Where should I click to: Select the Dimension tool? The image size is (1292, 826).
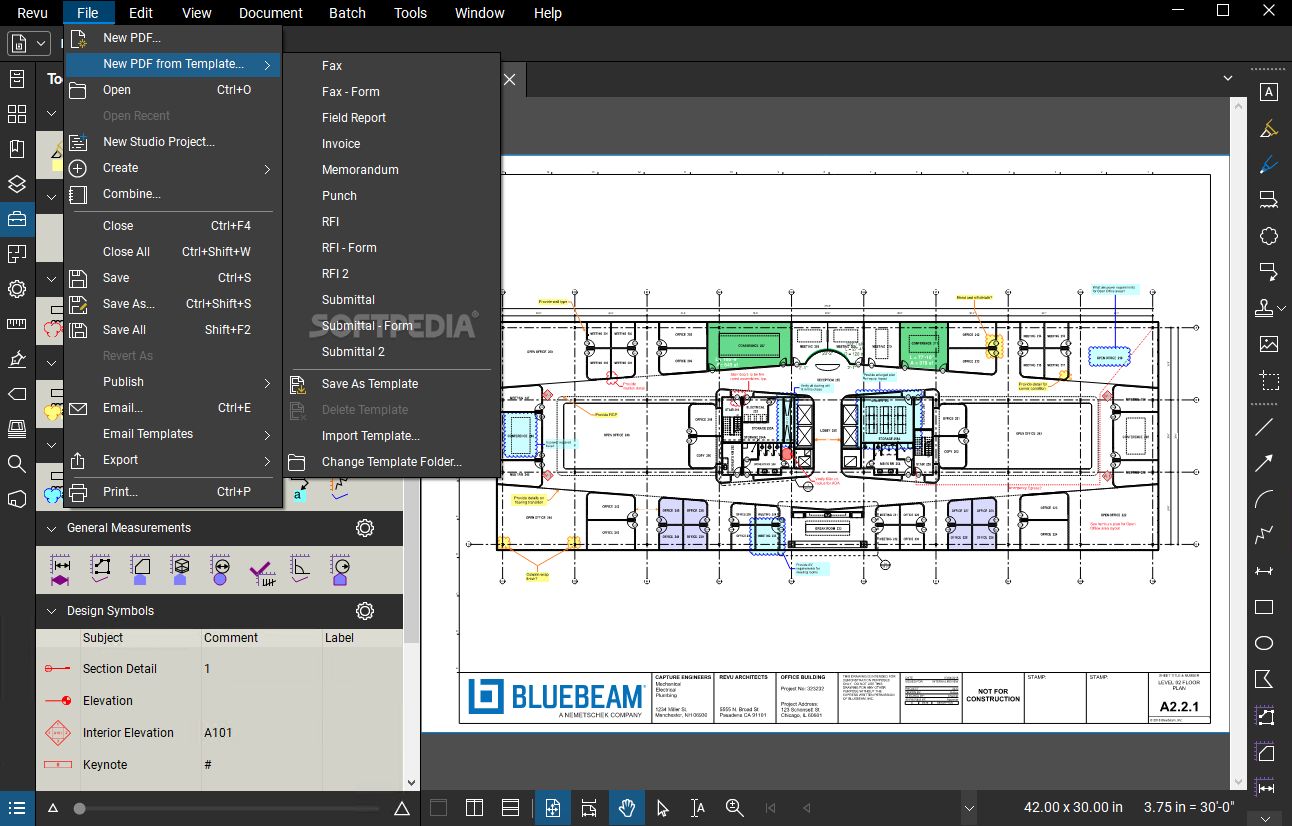coord(1265,571)
